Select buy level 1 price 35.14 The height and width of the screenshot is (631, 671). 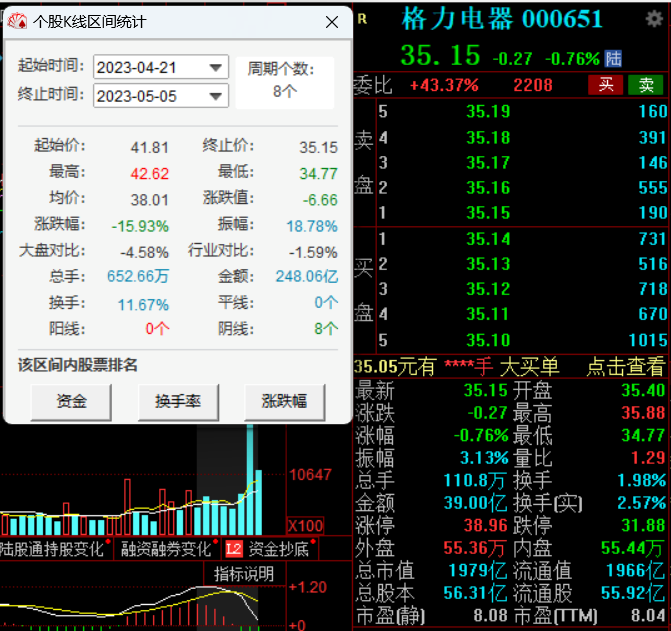tap(488, 239)
